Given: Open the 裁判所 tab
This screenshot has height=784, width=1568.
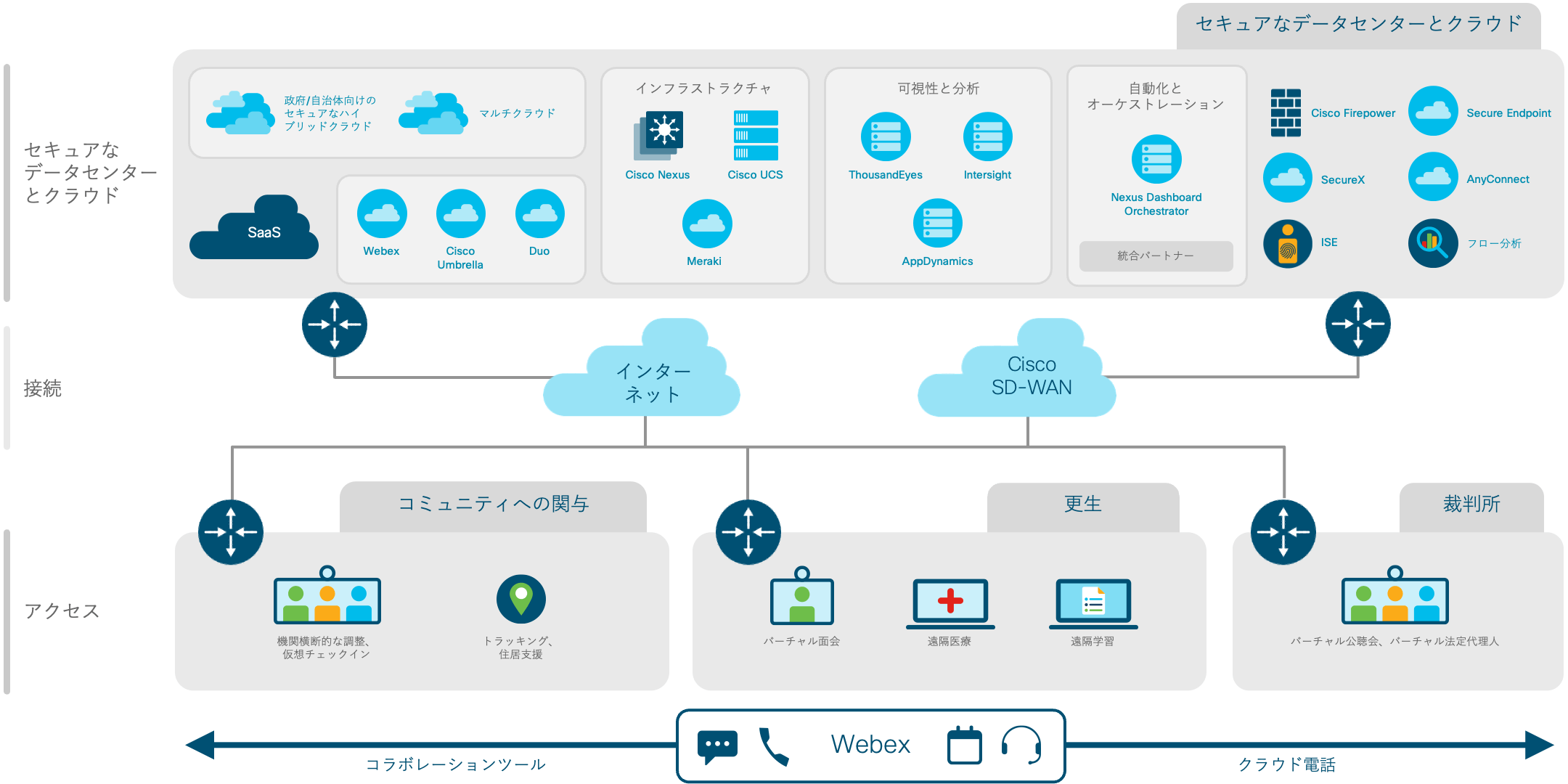Looking at the screenshot, I should pos(1471,507).
